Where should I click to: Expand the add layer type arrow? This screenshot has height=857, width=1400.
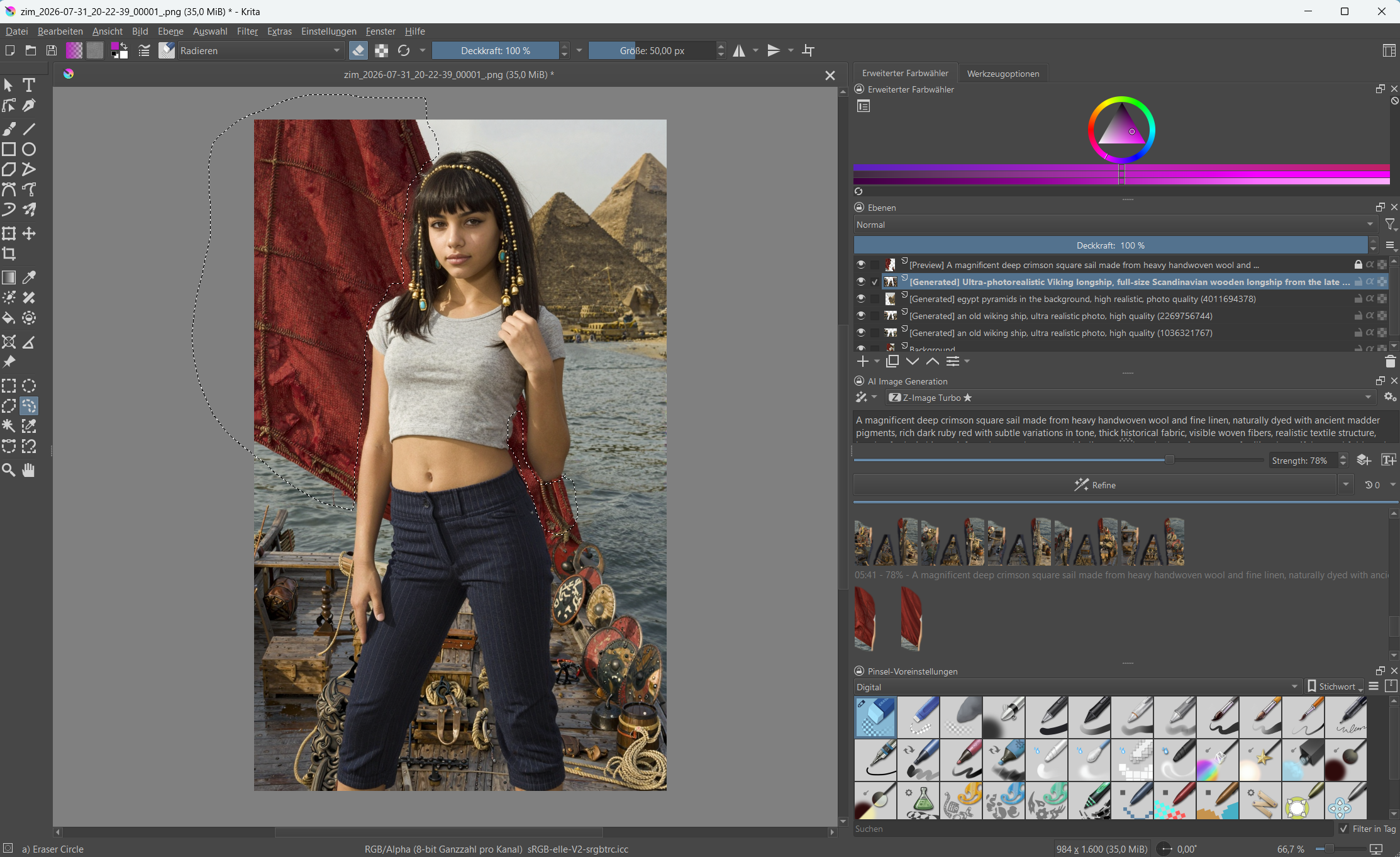click(x=877, y=361)
